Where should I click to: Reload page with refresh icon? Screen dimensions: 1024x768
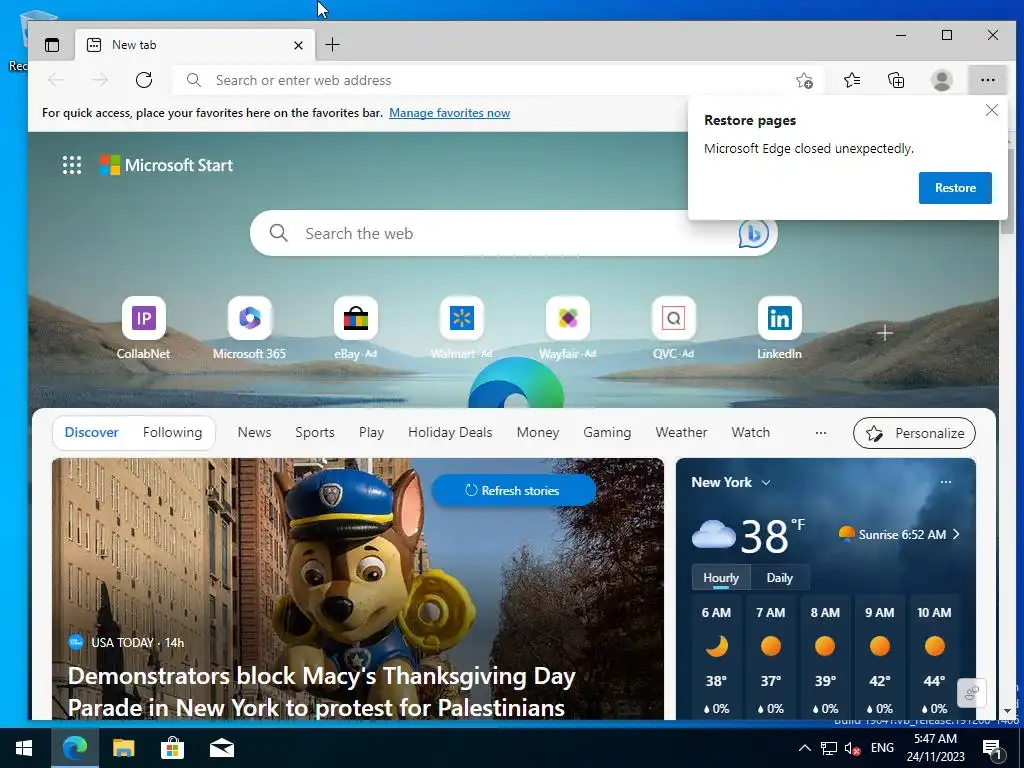(144, 80)
